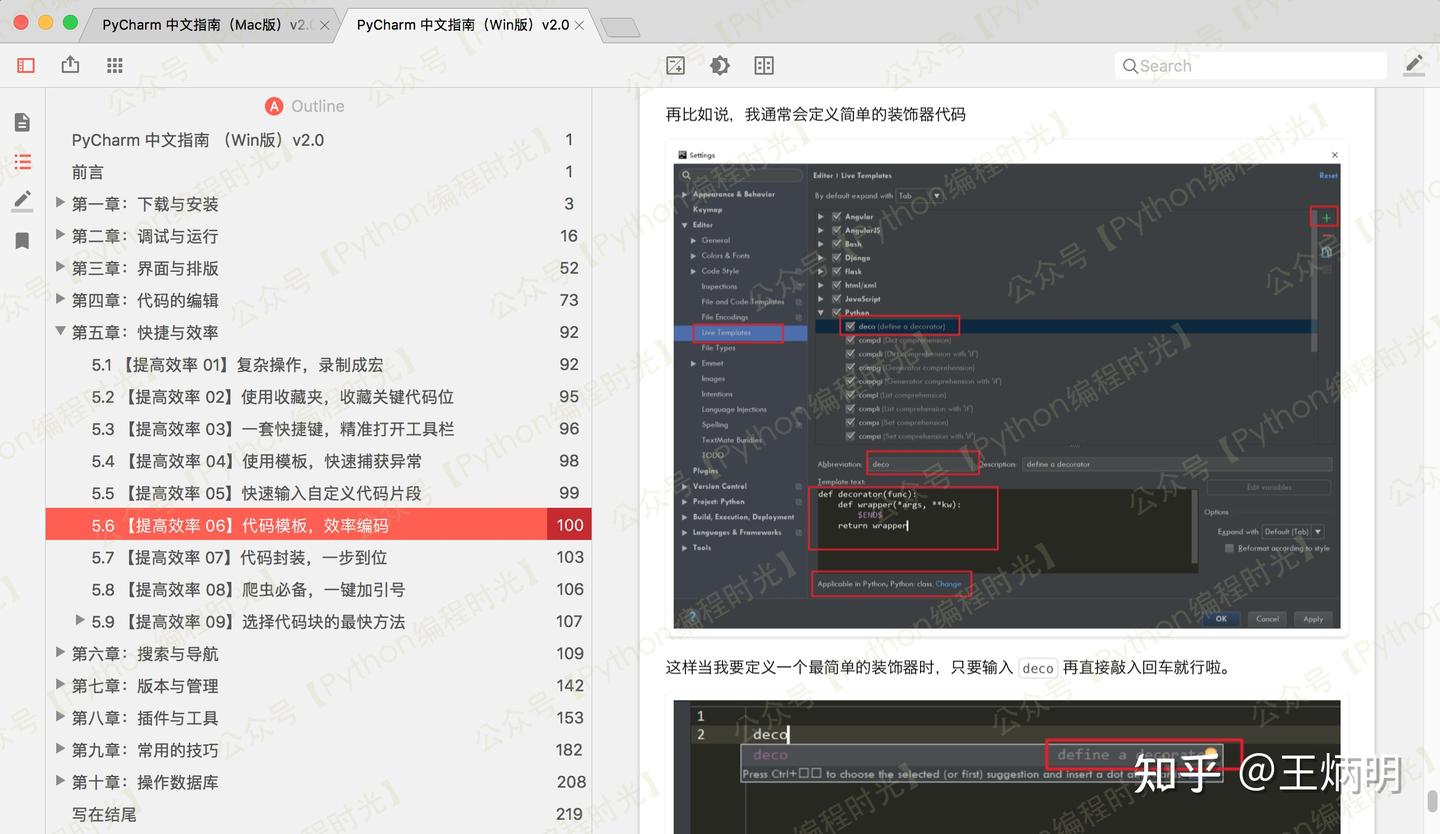Viewport: 1440px width, 834px height.
Task: Select the outline panel icon
Action: pos(23,161)
